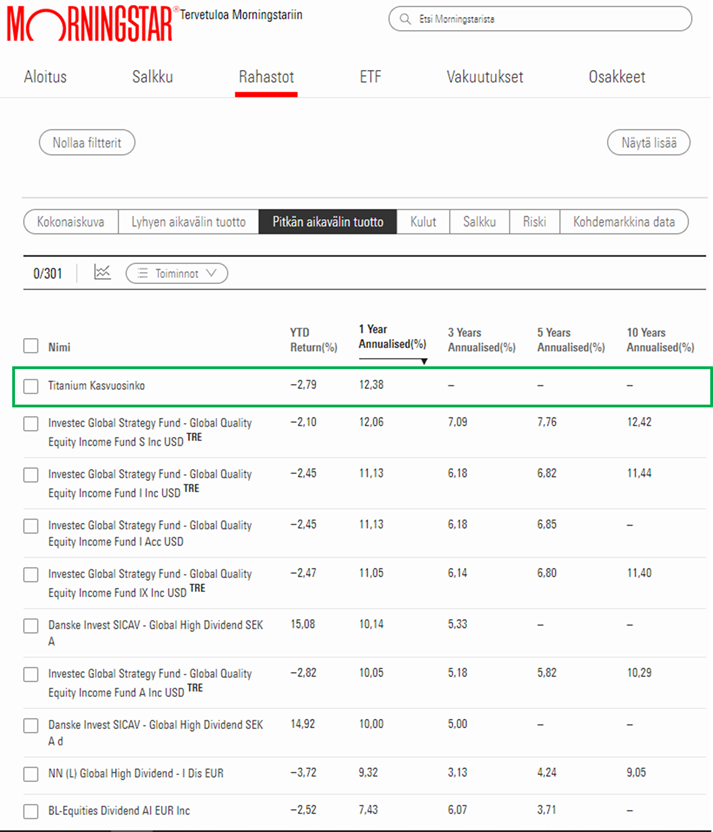Viewport: 713px width, 832px height.
Task: Expand the Toiminnot dropdown
Action: coord(177,273)
